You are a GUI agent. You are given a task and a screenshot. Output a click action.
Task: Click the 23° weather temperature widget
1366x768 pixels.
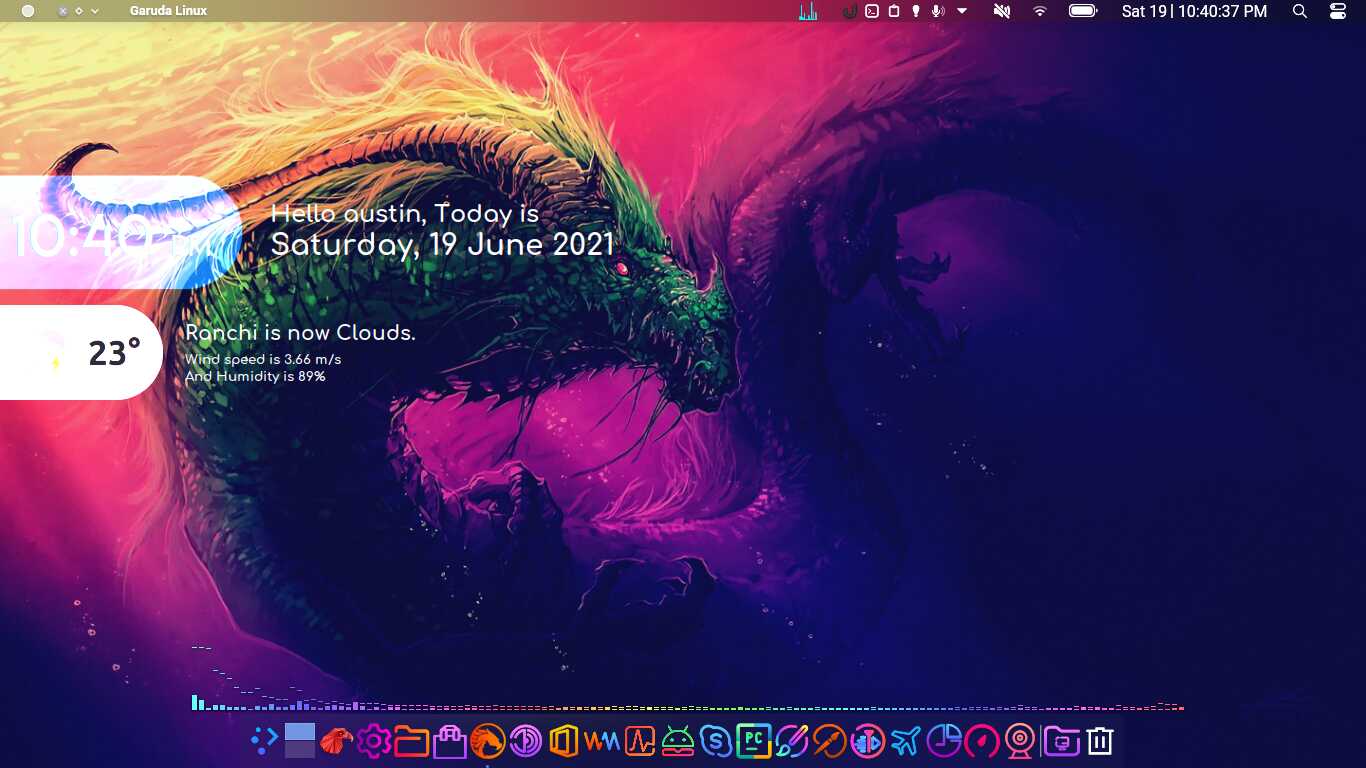pyautogui.click(x=81, y=353)
